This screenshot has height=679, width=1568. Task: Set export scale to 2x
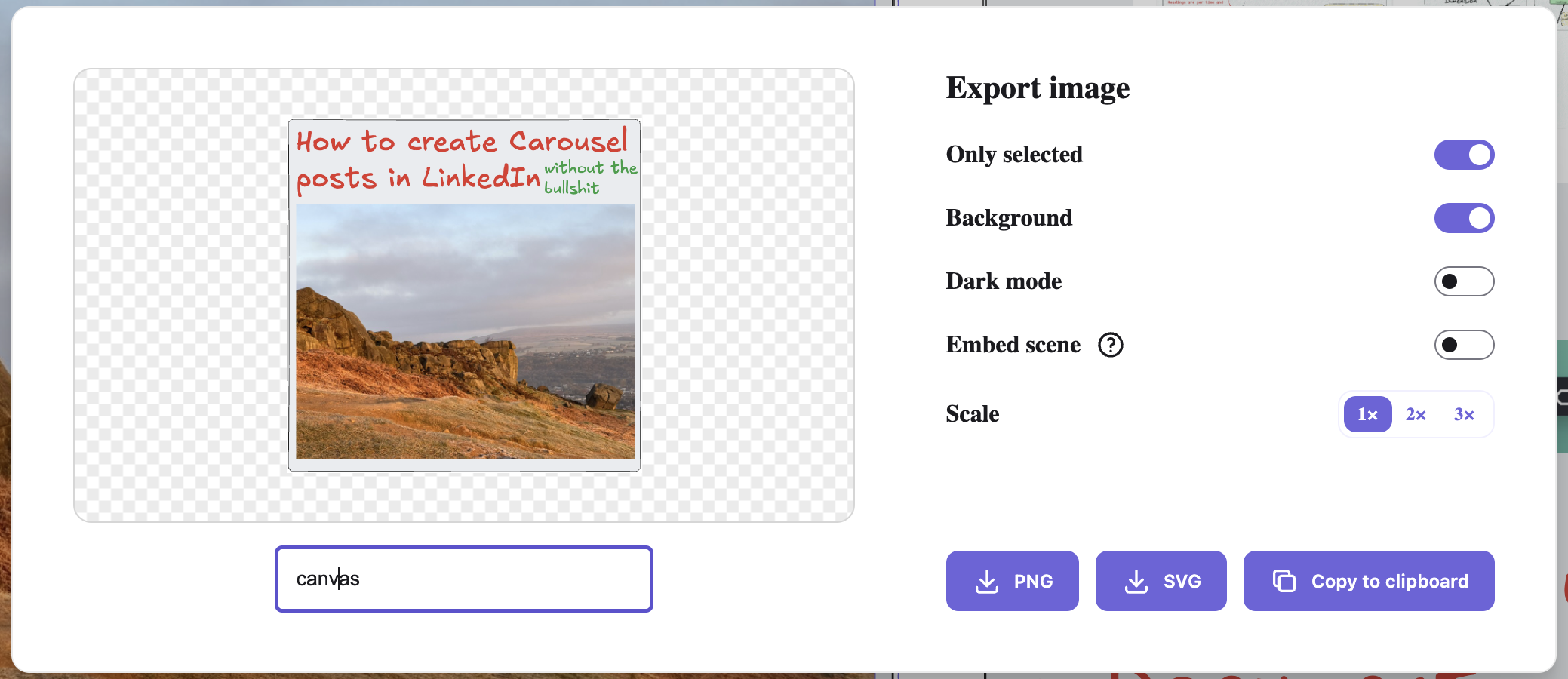pos(1416,414)
